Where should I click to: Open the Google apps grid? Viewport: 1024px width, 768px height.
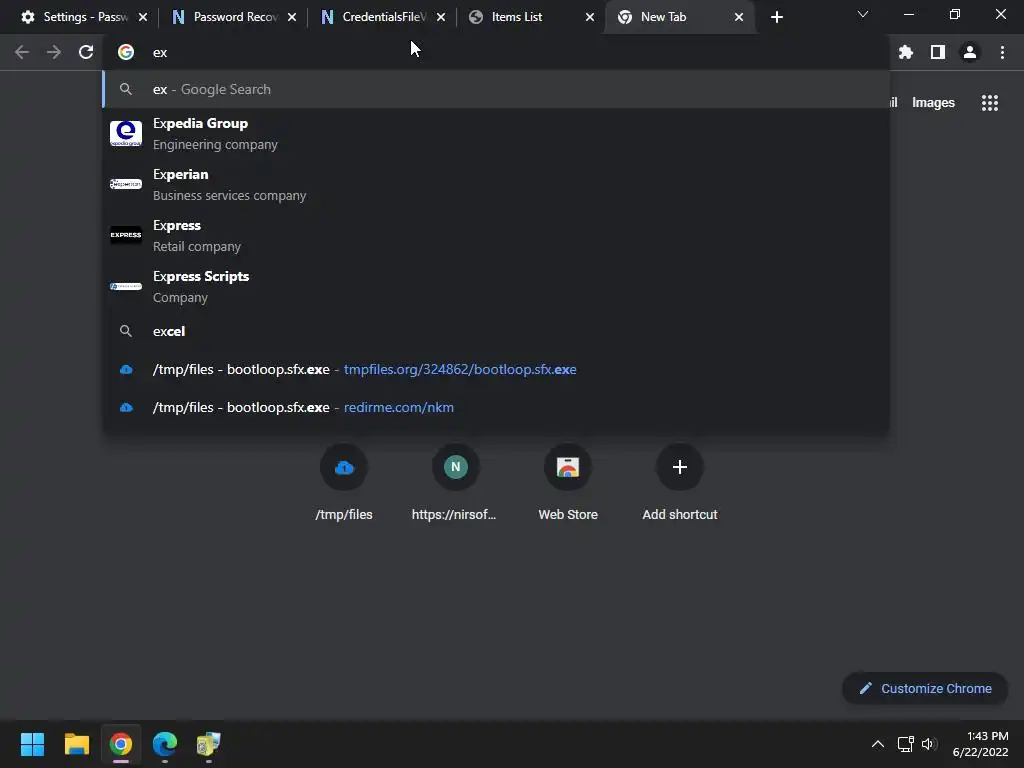click(x=990, y=103)
